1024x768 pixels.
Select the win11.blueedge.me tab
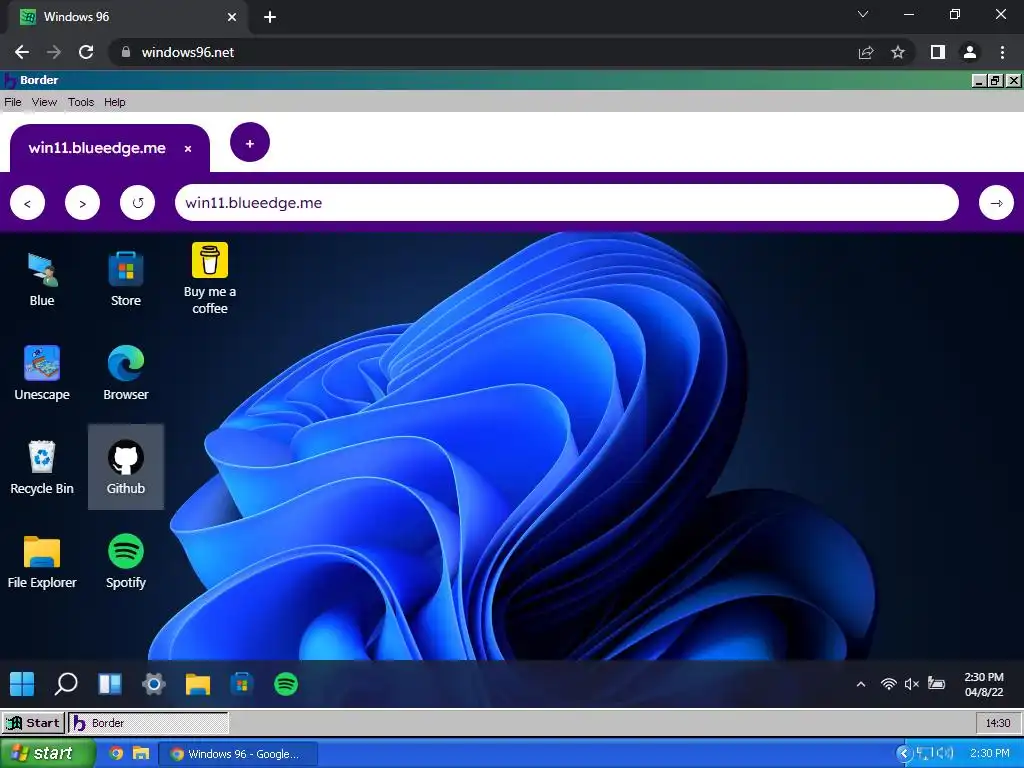[110, 148]
